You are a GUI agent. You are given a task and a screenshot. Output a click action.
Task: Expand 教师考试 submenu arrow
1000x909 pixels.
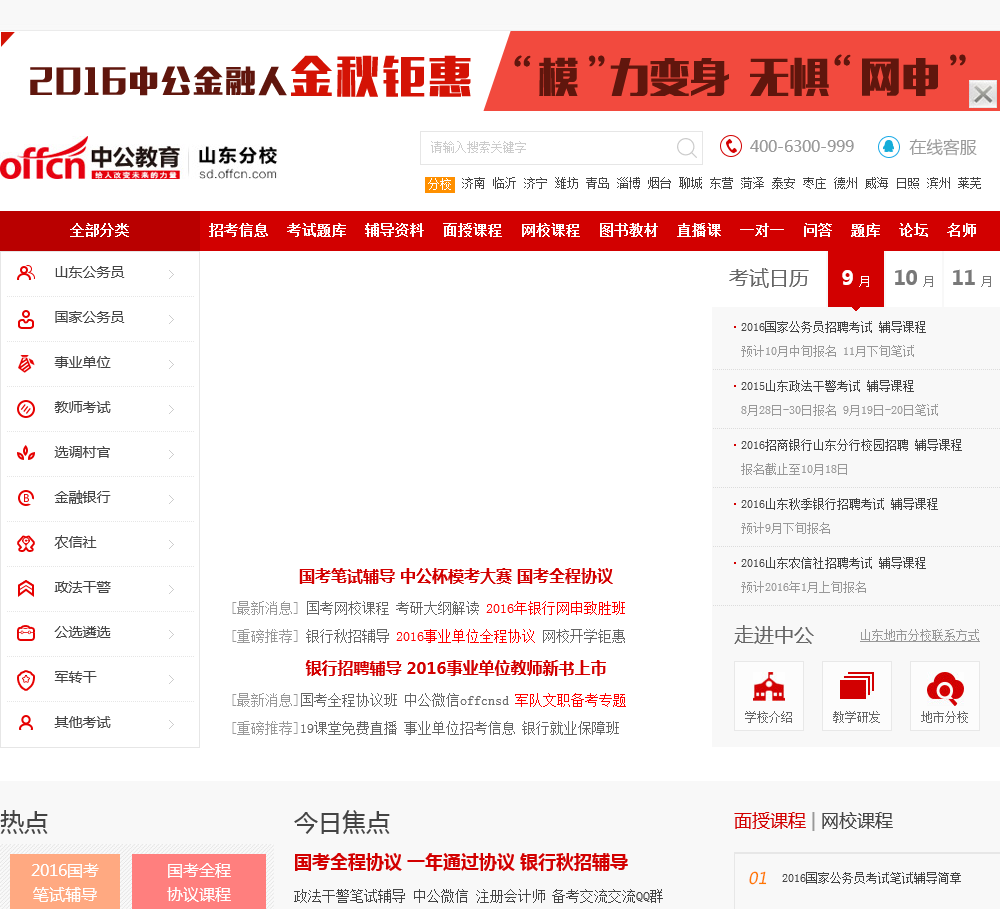click(x=171, y=410)
